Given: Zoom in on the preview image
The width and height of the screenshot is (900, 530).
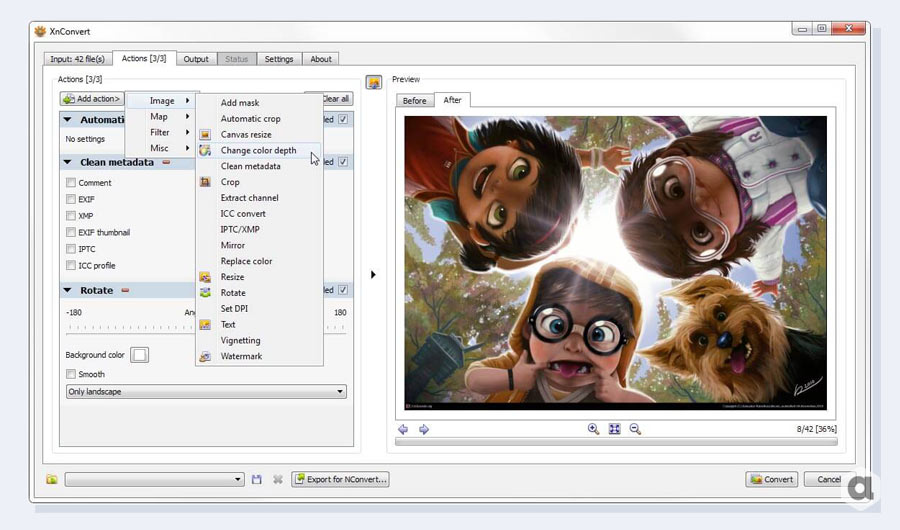Looking at the screenshot, I should 593,429.
